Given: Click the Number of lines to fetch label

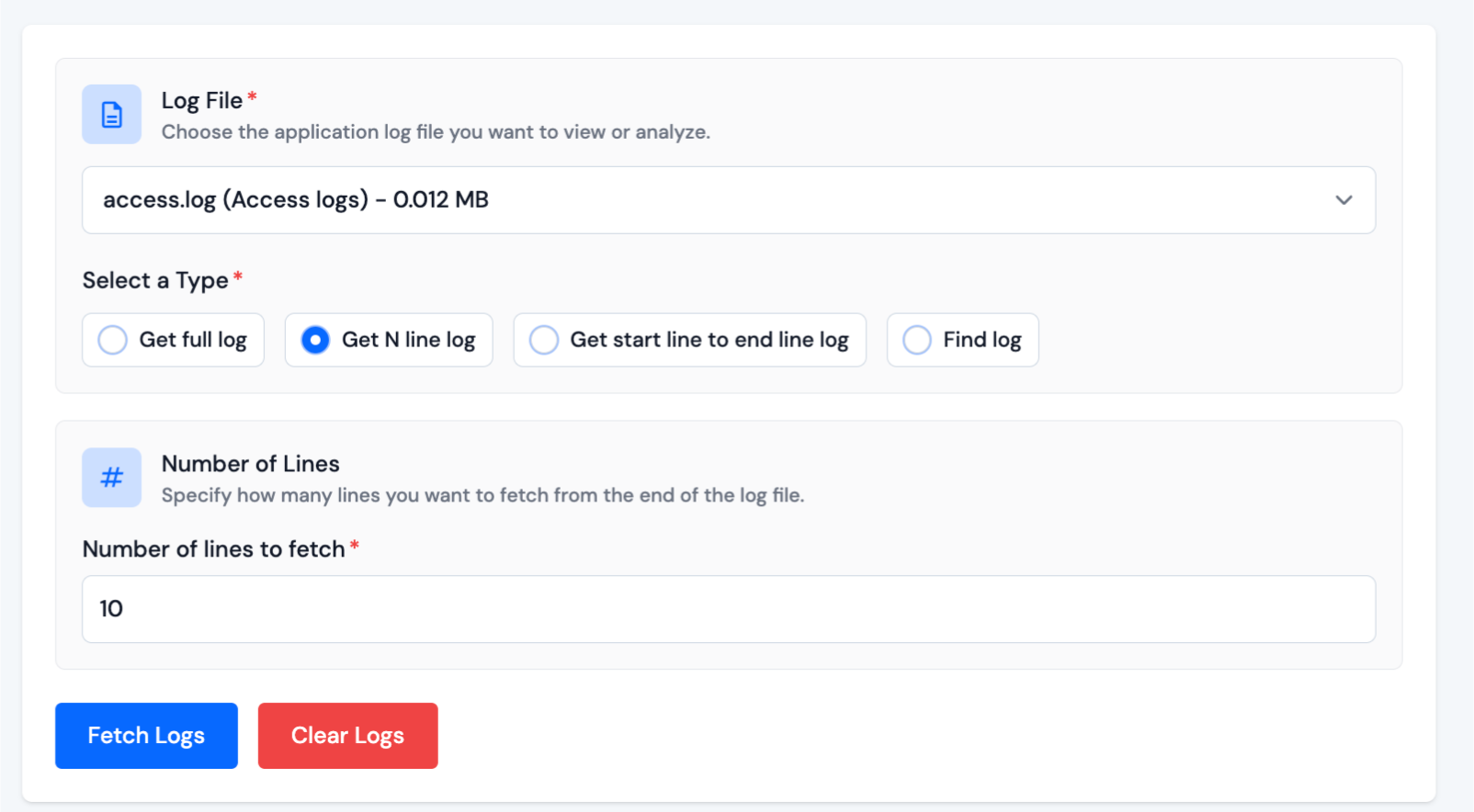Looking at the screenshot, I should point(213,549).
